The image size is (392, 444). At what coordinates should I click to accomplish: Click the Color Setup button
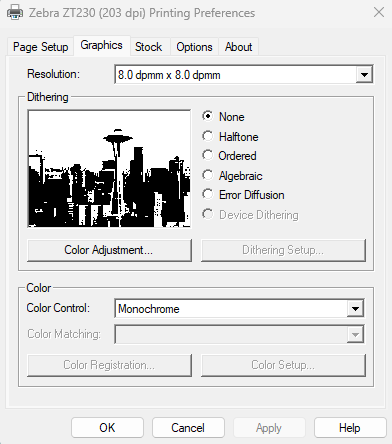[283, 365]
